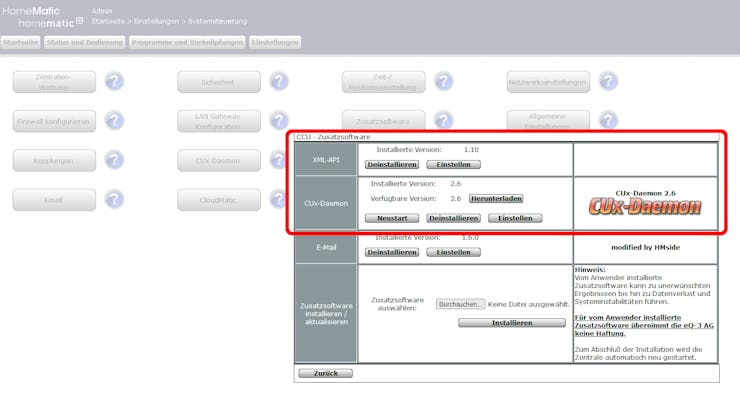Download CUx-Daemon with Herunterladen
740x406 pixels.
(x=496, y=198)
